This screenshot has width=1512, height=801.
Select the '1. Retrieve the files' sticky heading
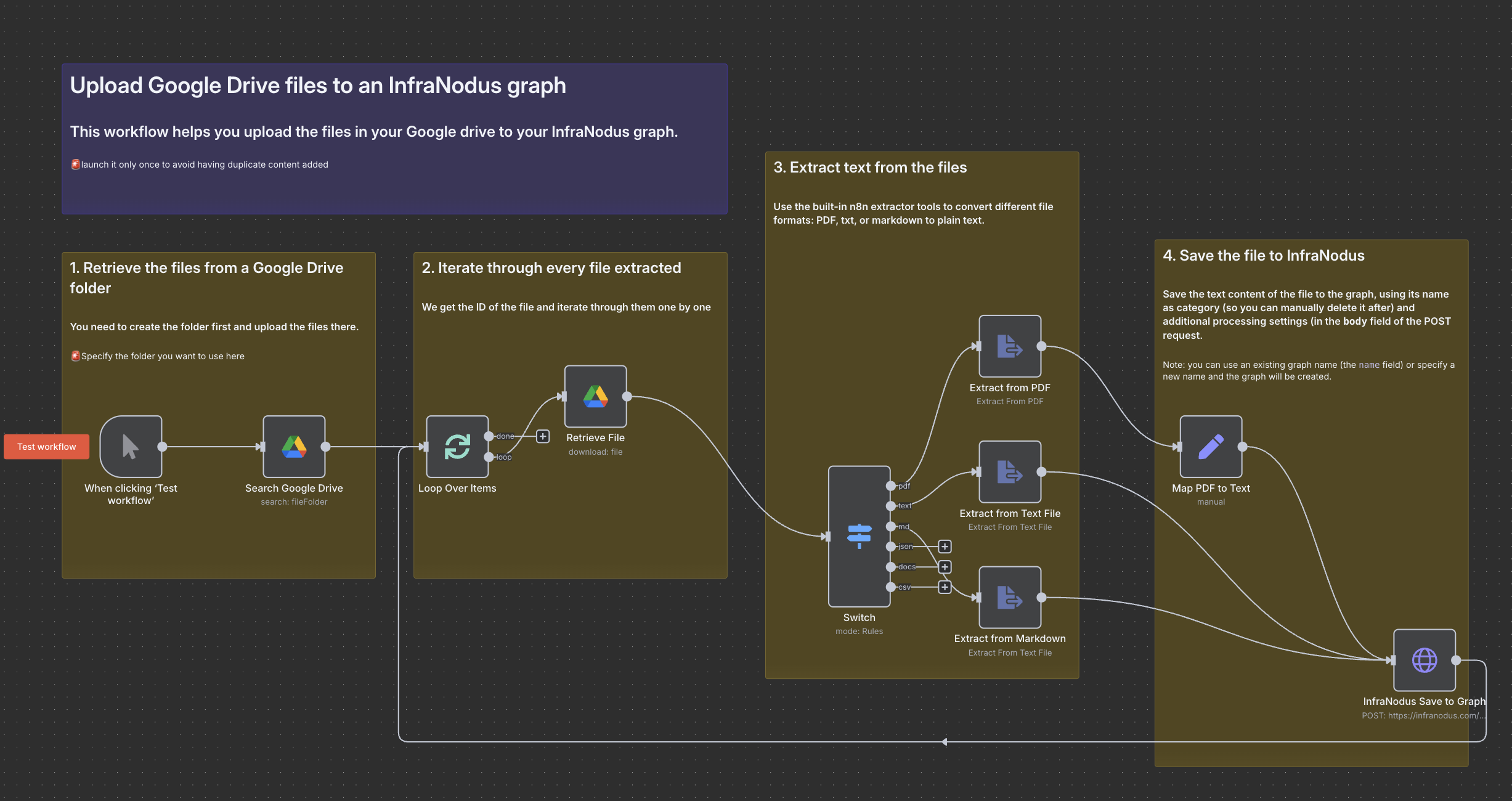pyautogui.click(x=206, y=278)
